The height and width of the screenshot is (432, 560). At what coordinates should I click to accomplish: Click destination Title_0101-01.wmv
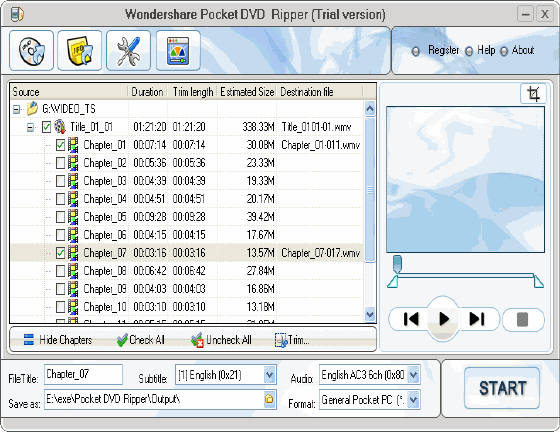[316, 127]
